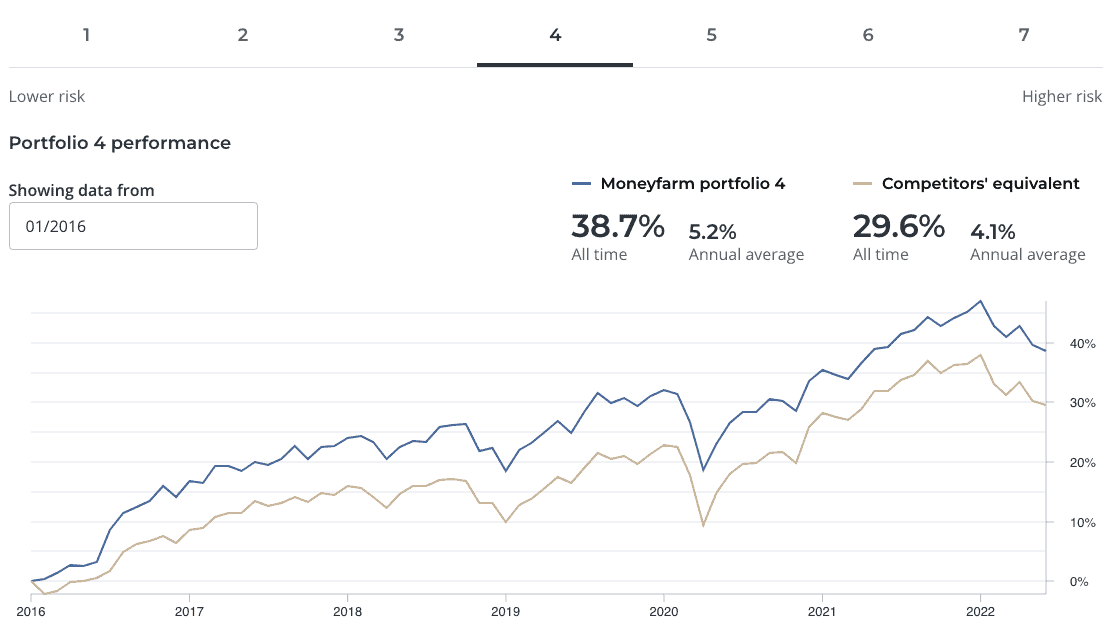
Task: Select highest risk tab 7
Action: click(x=1024, y=34)
